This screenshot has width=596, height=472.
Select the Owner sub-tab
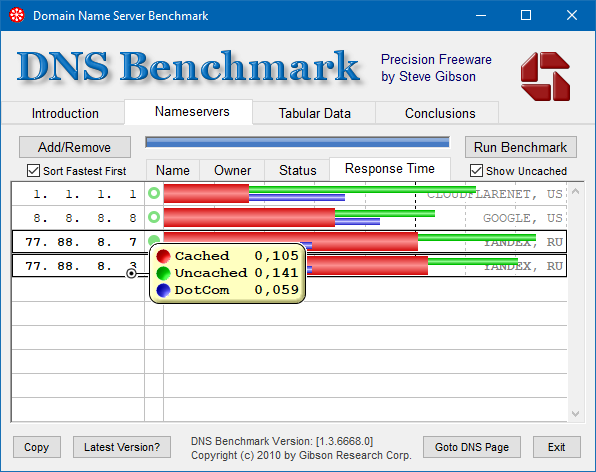point(232,170)
